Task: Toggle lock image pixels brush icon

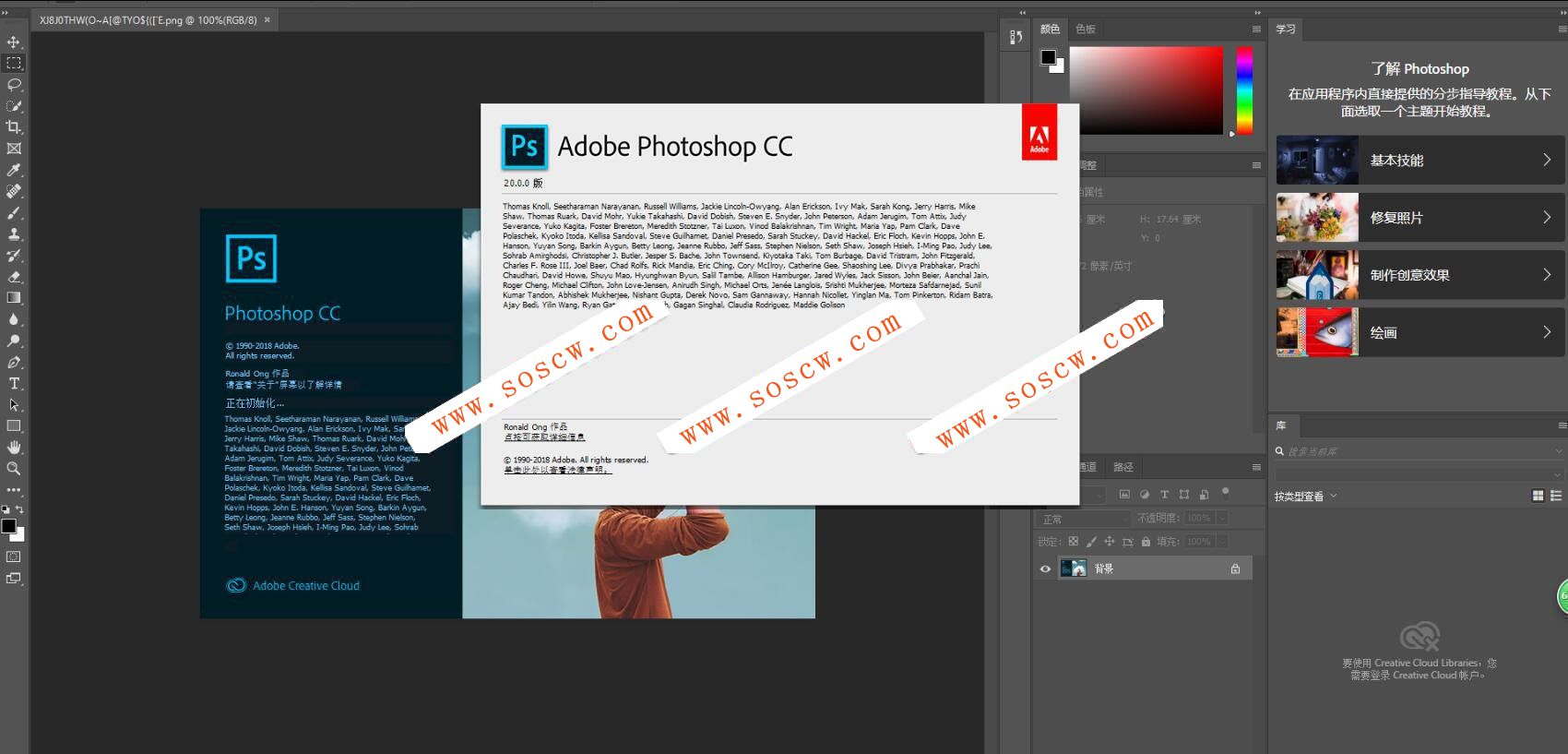Action: (1091, 542)
